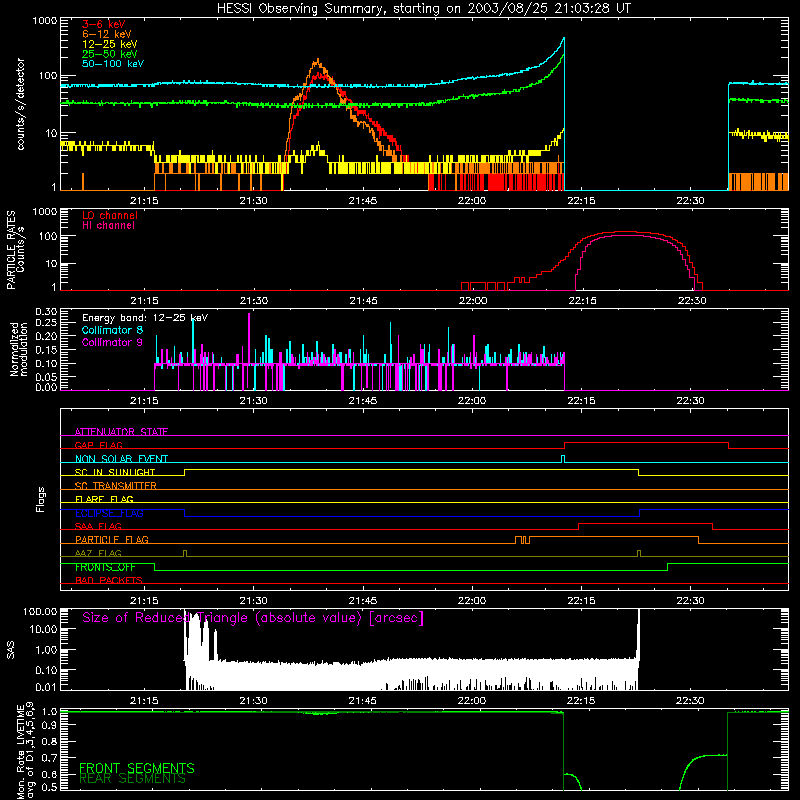
Task: Click the counts/s/detector axis label
Action: coord(20,104)
